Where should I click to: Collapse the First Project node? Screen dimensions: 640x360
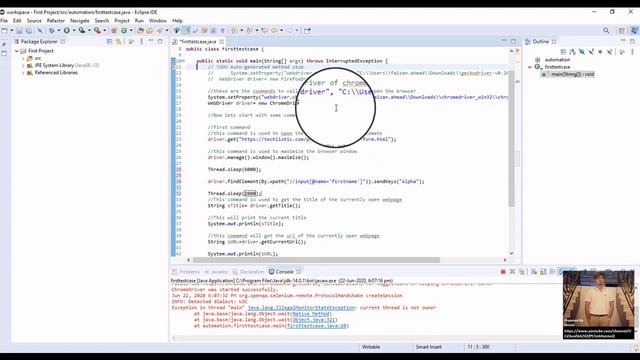click(17, 51)
